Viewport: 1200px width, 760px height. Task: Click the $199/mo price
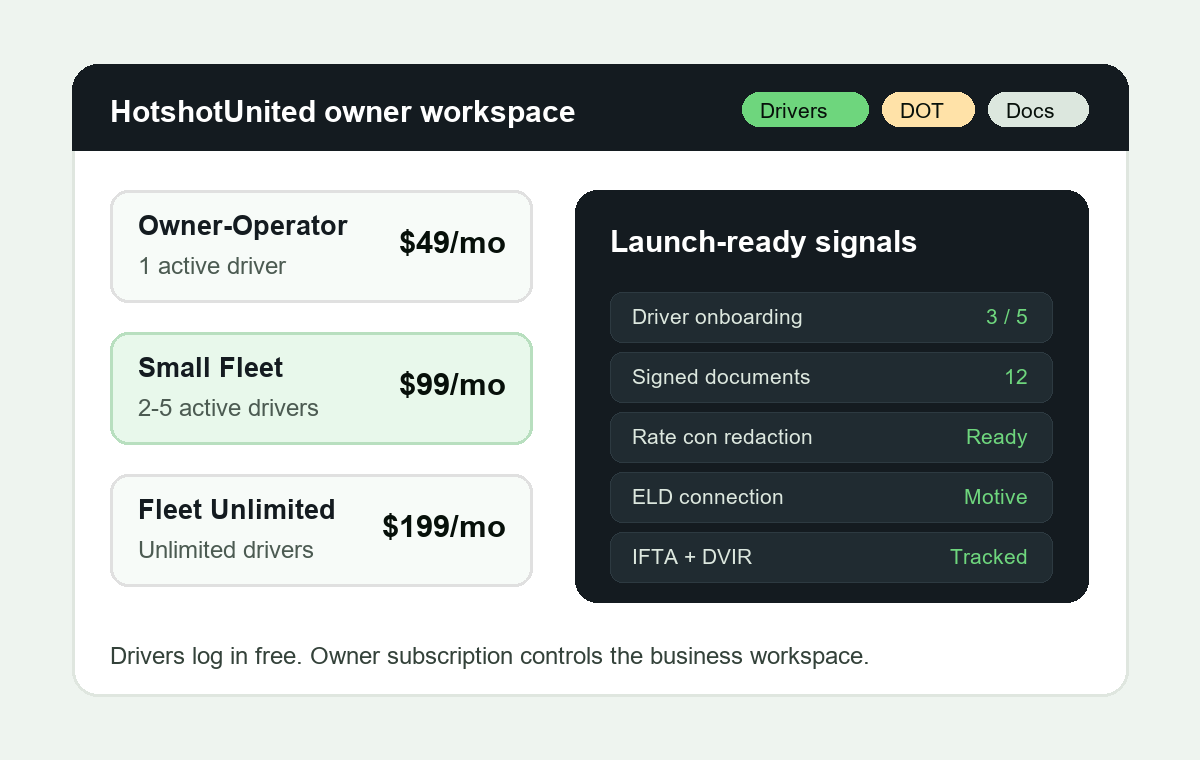tap(444, 527)
